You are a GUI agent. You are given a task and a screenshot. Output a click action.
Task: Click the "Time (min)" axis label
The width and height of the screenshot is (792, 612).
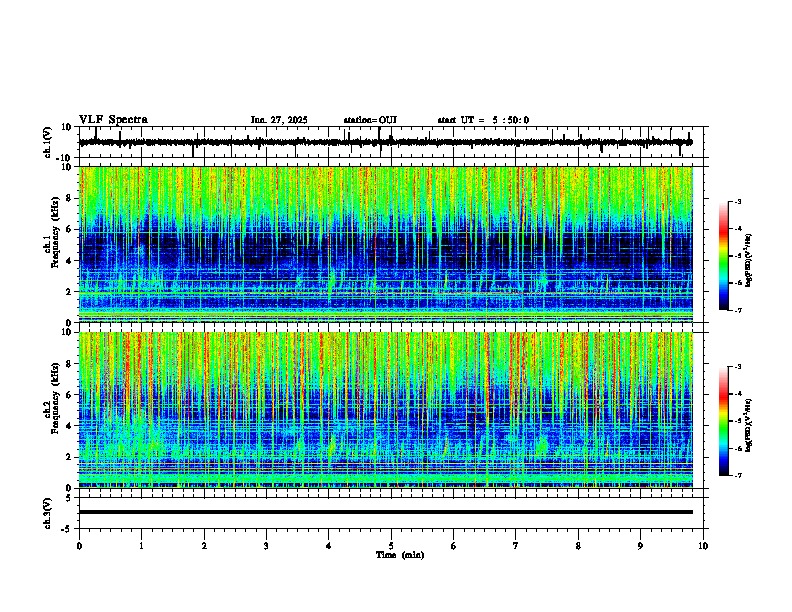(400, 555)
